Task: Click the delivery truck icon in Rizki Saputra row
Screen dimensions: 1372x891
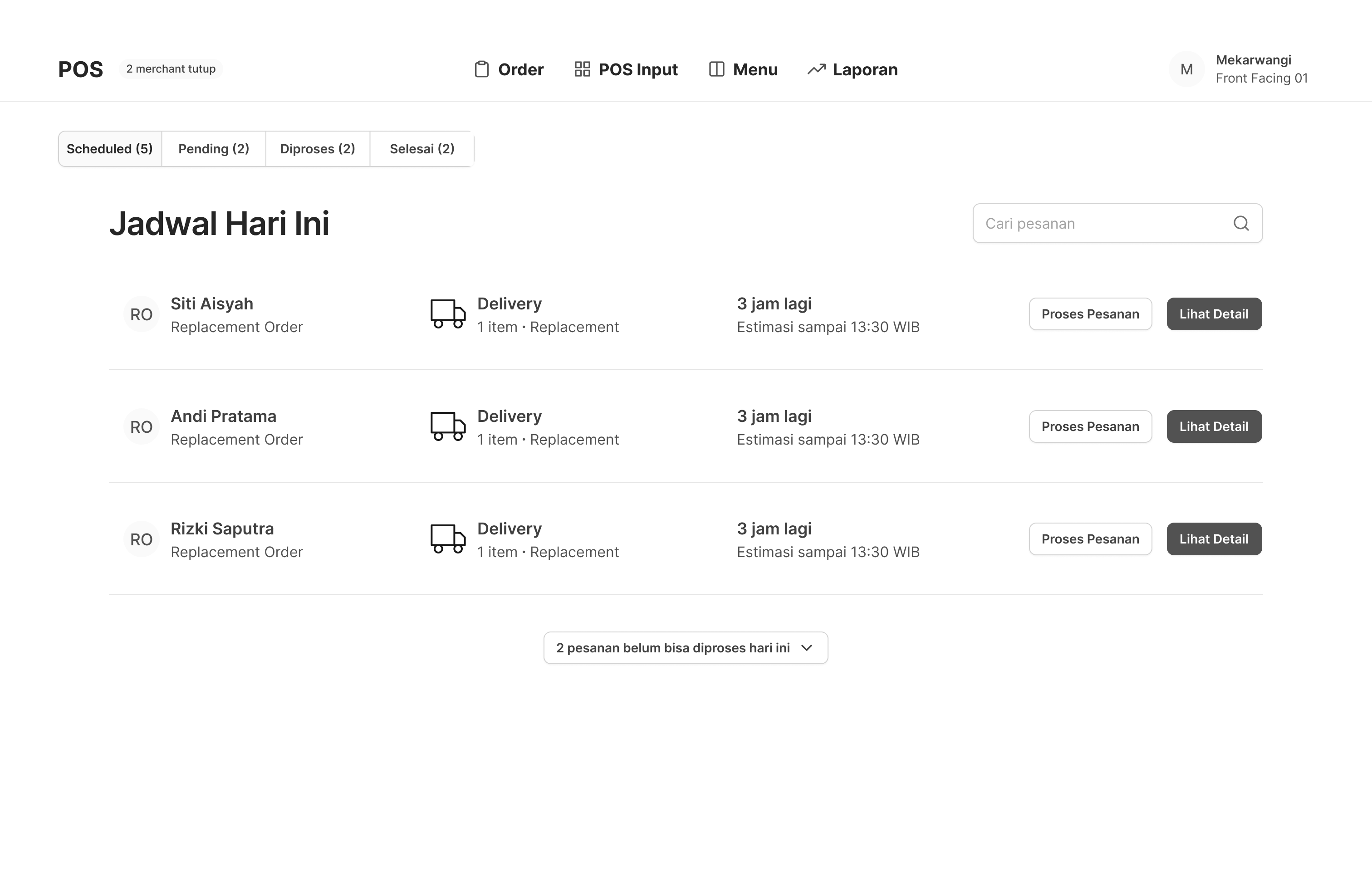Action: [448, 539]
